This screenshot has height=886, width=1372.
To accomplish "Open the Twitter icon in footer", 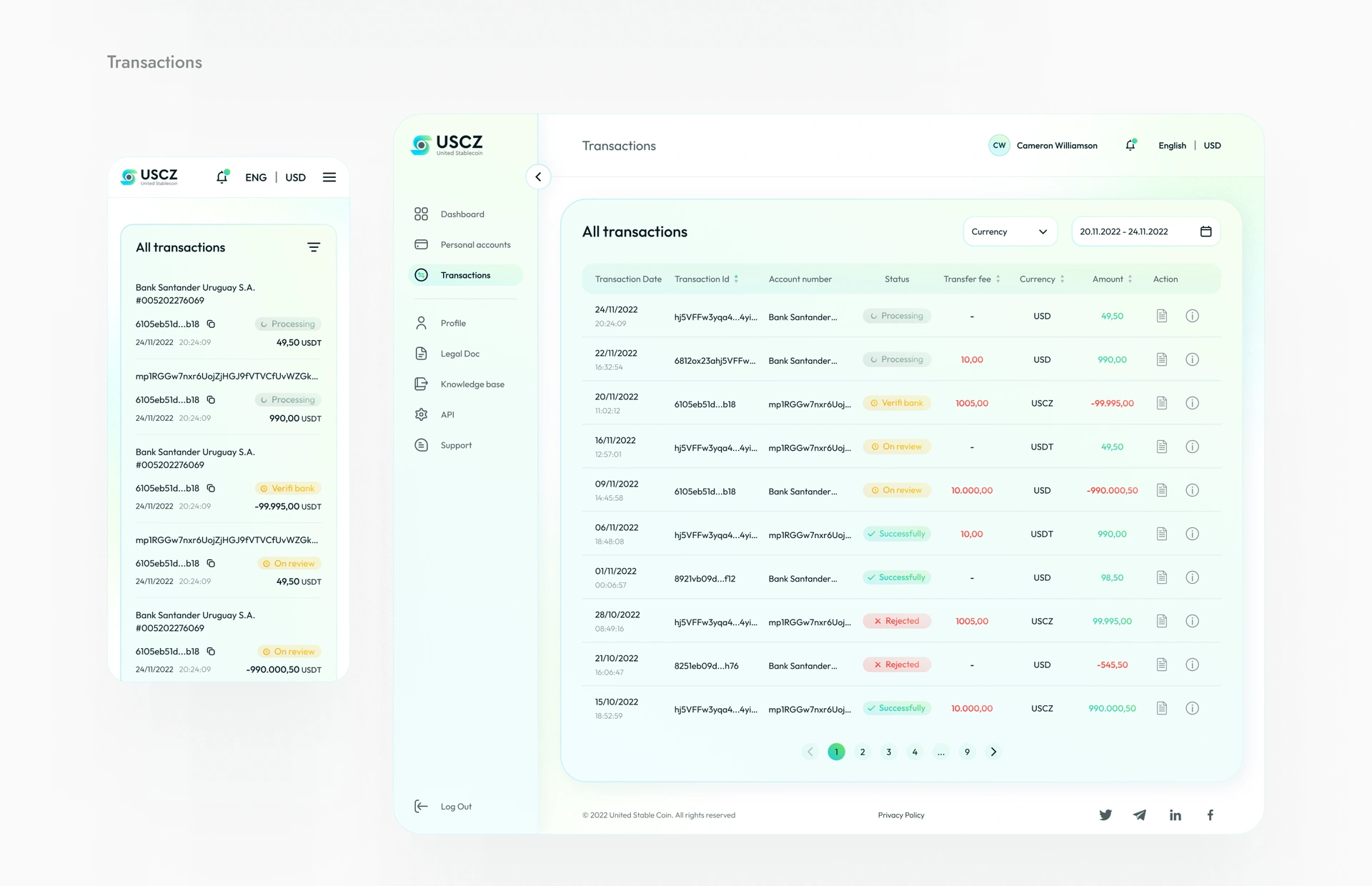I will [1105, 815].
